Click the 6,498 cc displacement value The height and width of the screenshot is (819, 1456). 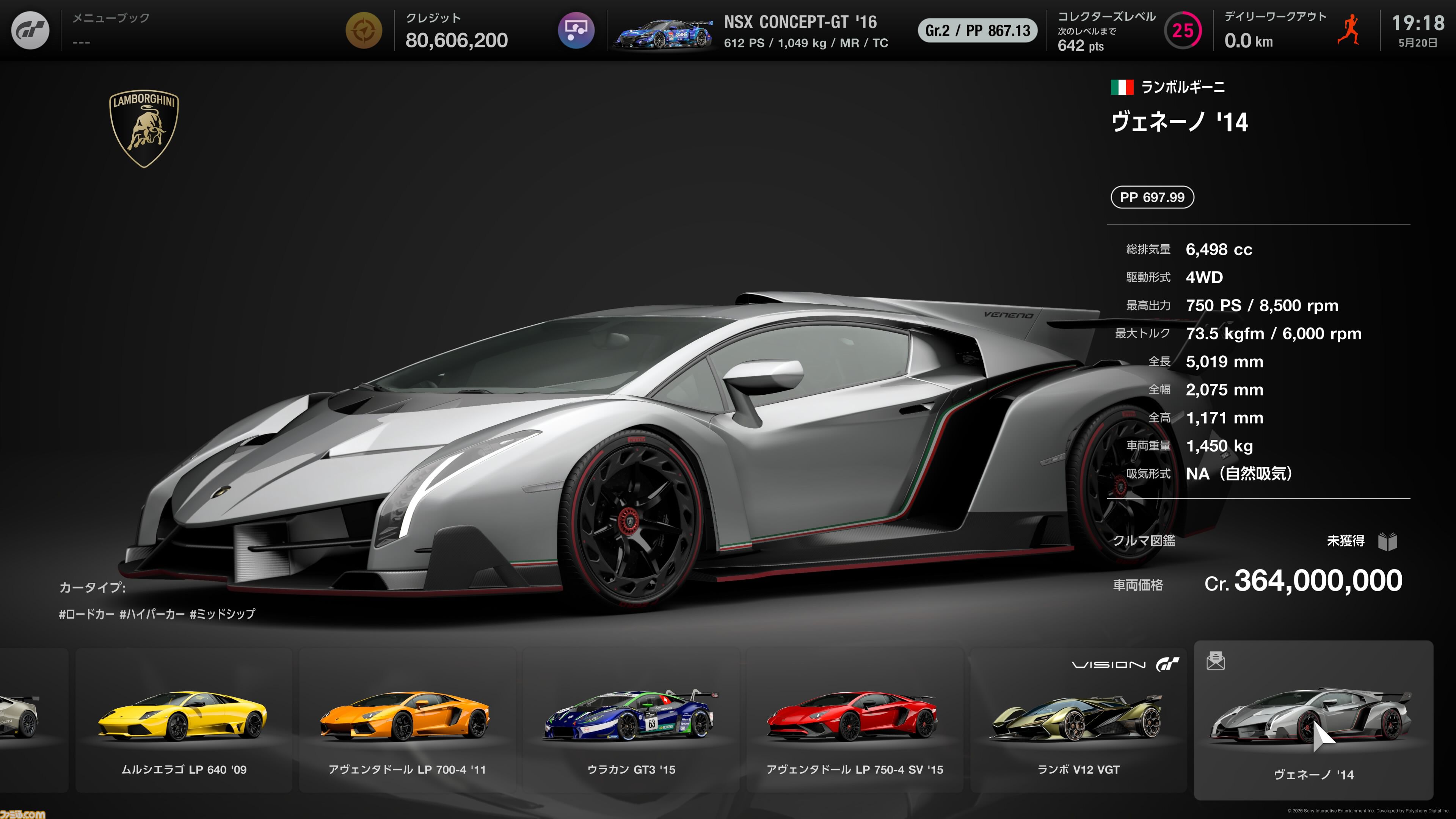point(1219,249)
